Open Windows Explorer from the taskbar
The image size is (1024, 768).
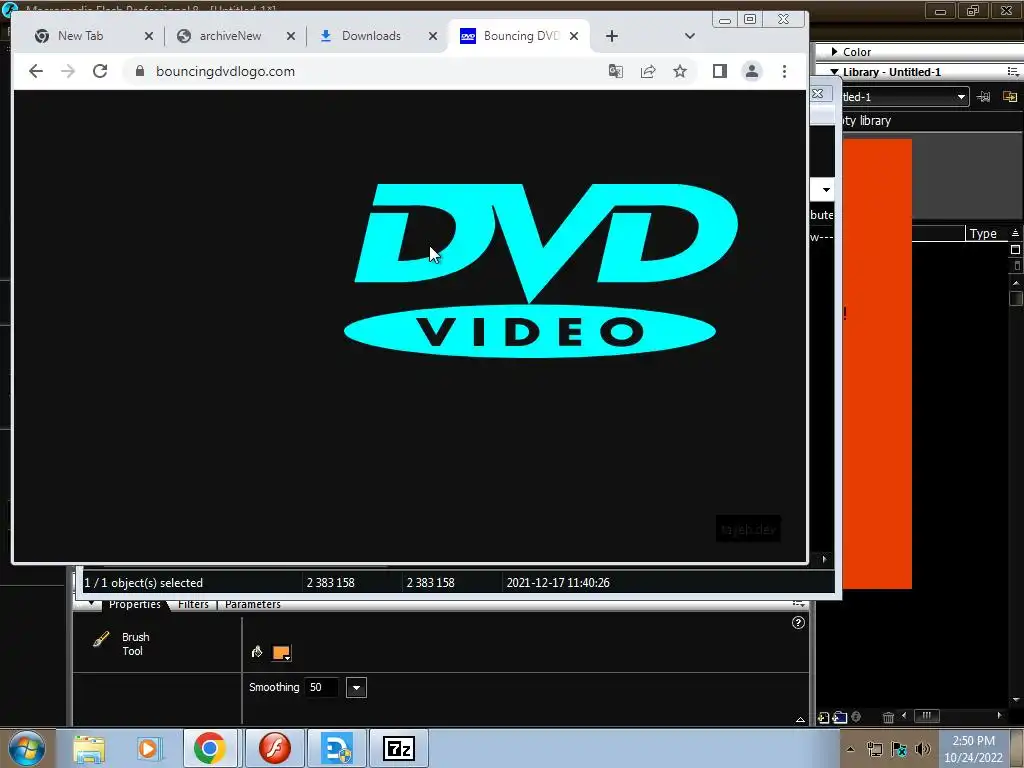tap(89, 748)
